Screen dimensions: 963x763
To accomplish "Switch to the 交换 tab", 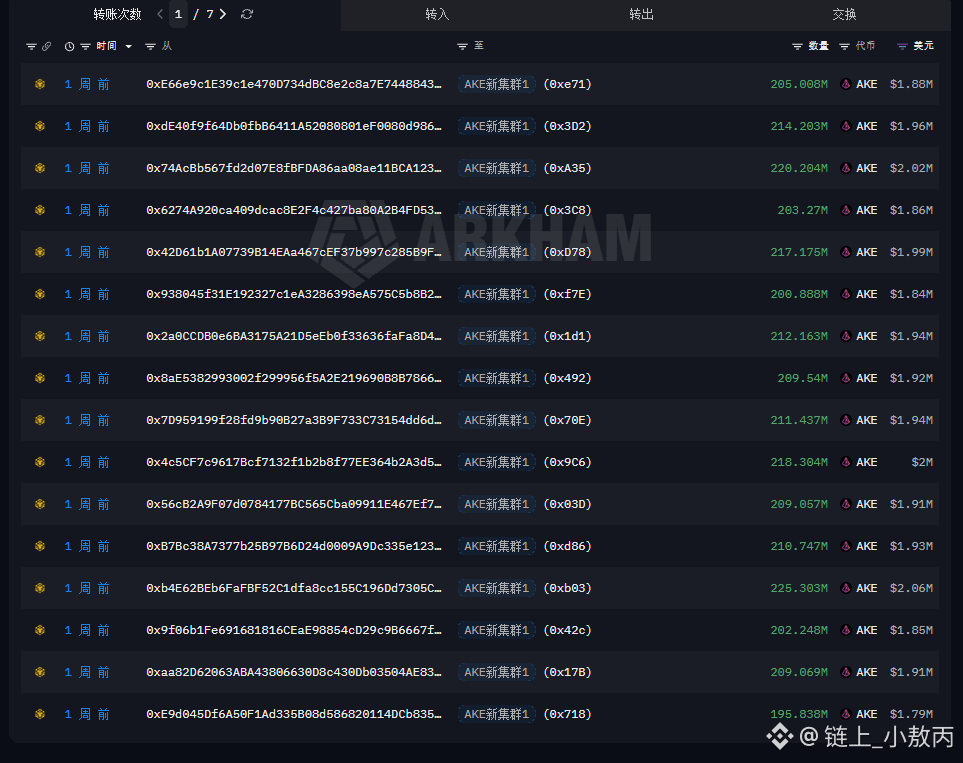I will 844,14.
